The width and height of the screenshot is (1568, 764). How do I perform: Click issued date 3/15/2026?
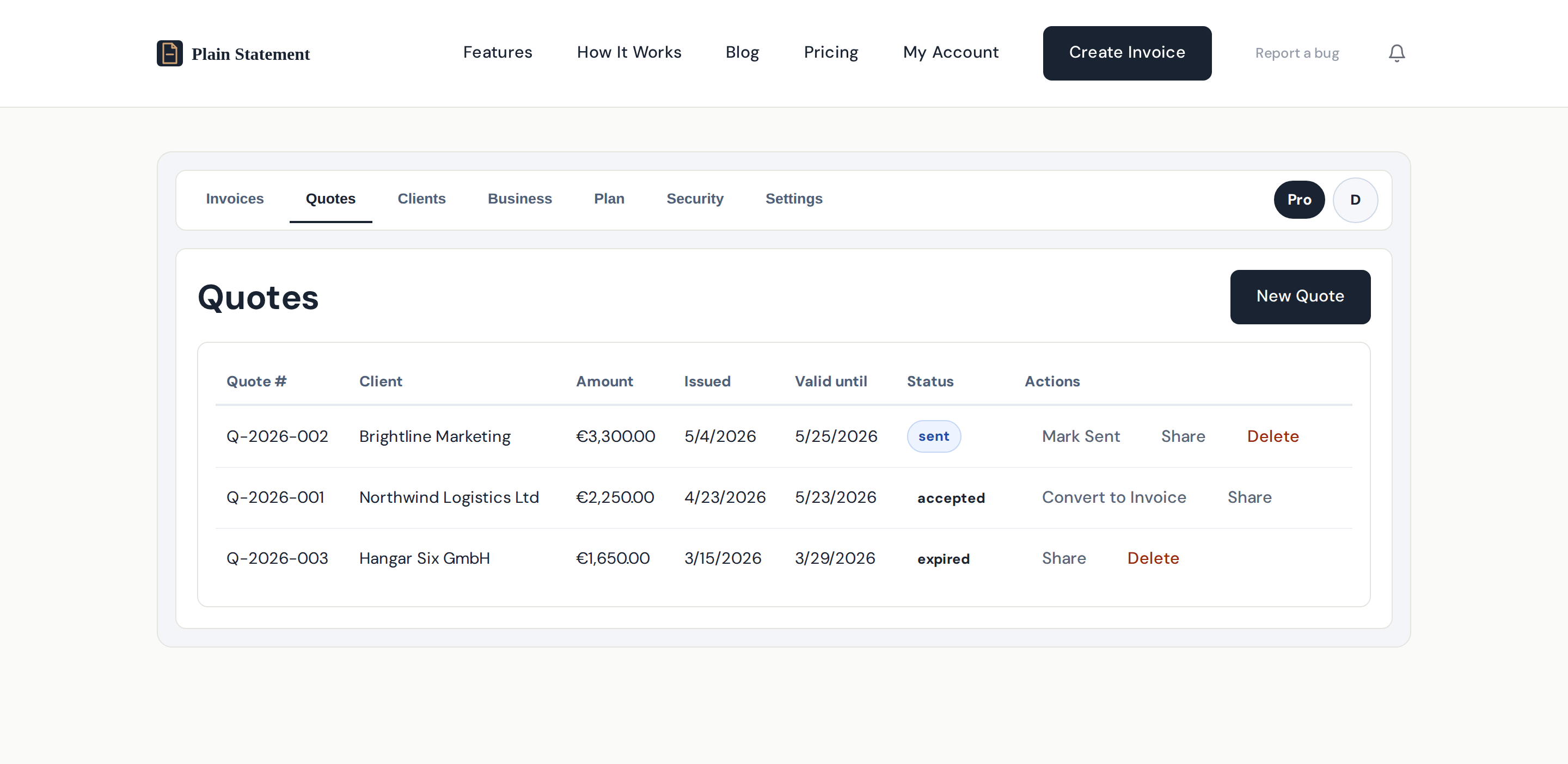tap(722, 558)
